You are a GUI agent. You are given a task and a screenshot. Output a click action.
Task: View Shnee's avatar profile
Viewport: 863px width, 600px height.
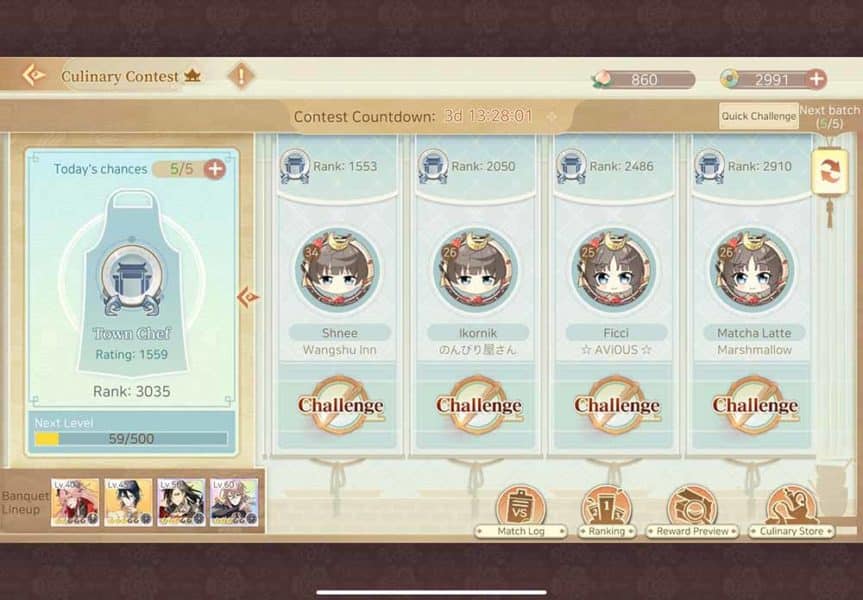pyautogui.click(x=337, y=271)
